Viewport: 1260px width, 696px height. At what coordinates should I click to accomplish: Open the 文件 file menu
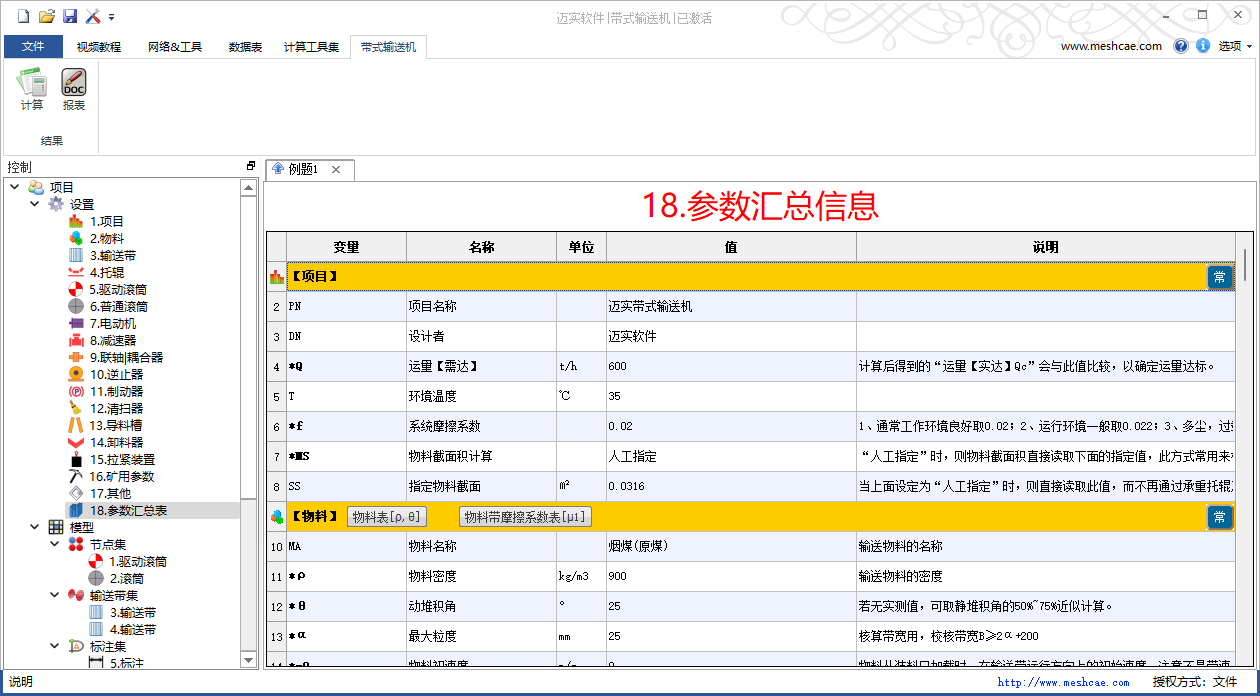tap(33, 47)
